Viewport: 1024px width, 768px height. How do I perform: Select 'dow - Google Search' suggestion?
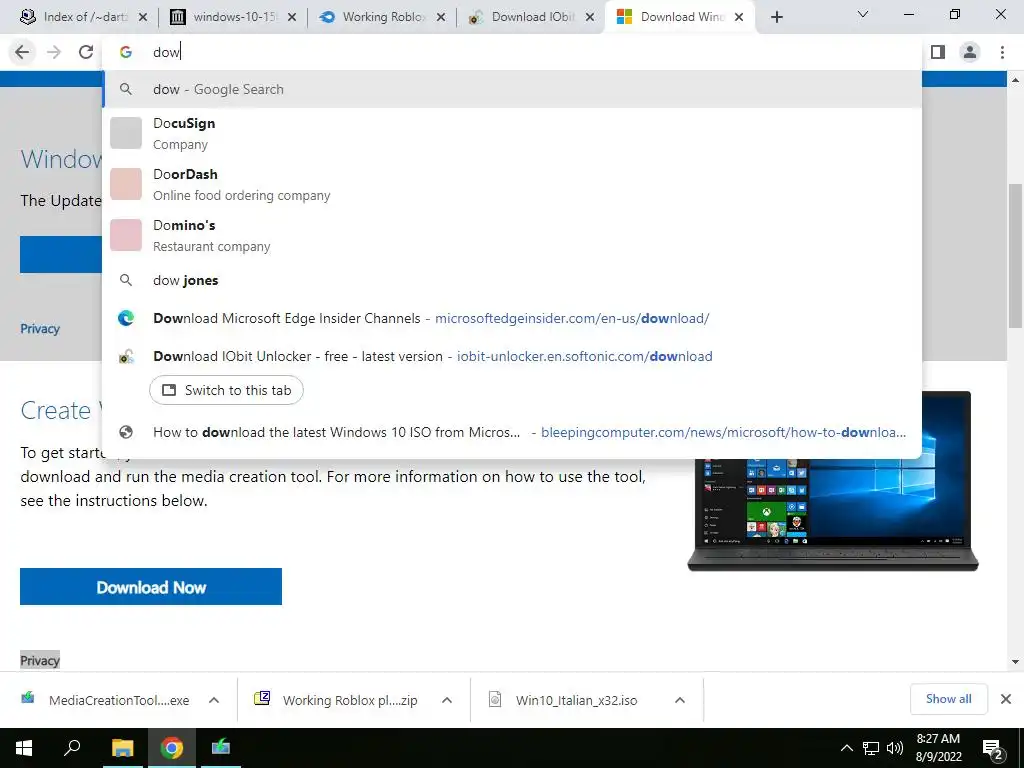512,89
